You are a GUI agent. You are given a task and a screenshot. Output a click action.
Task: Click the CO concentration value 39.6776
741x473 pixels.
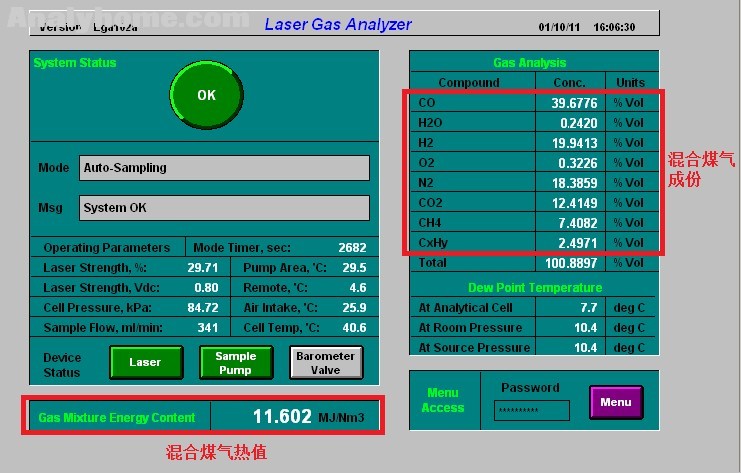click(x=574, y=103)
